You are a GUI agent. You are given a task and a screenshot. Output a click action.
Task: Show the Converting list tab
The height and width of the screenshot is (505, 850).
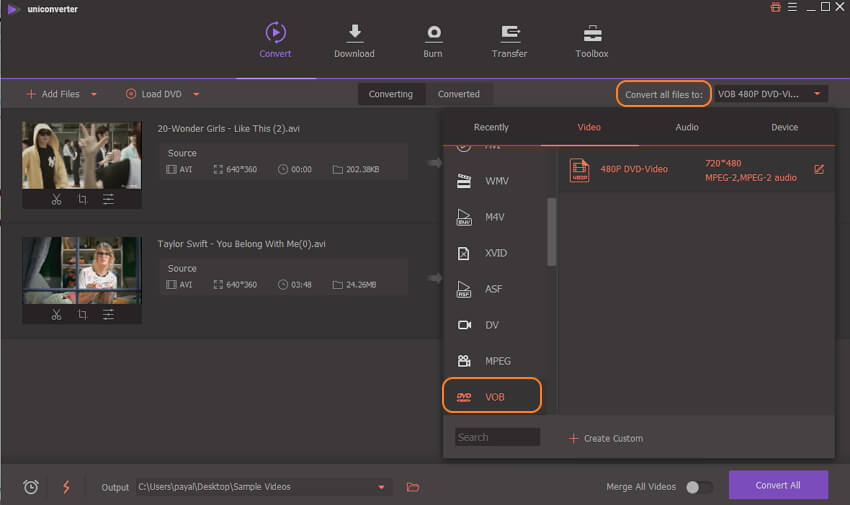(x=391, y=94)
